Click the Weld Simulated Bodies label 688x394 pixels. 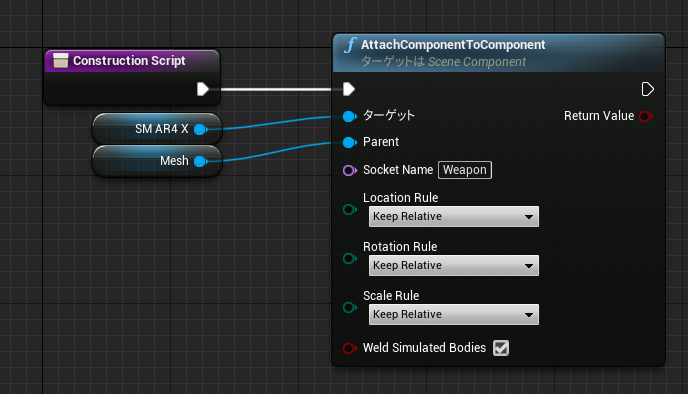pos(424,347)
